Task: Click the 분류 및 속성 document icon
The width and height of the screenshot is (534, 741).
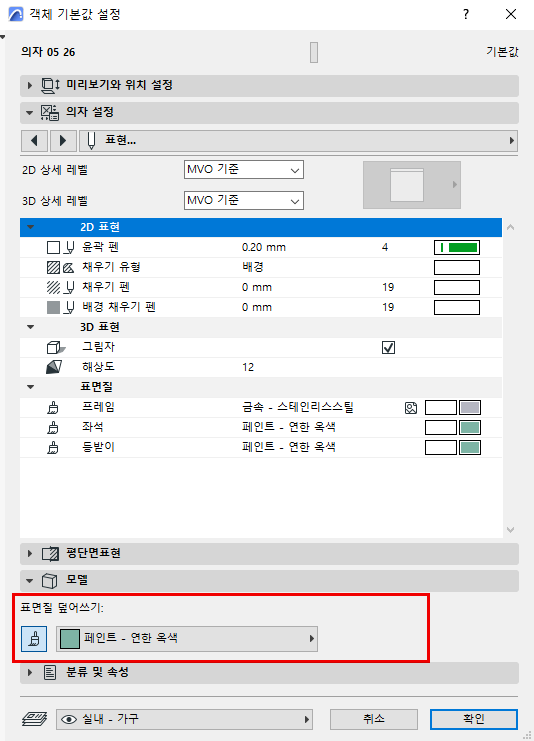Action: [x=50, y=672]
